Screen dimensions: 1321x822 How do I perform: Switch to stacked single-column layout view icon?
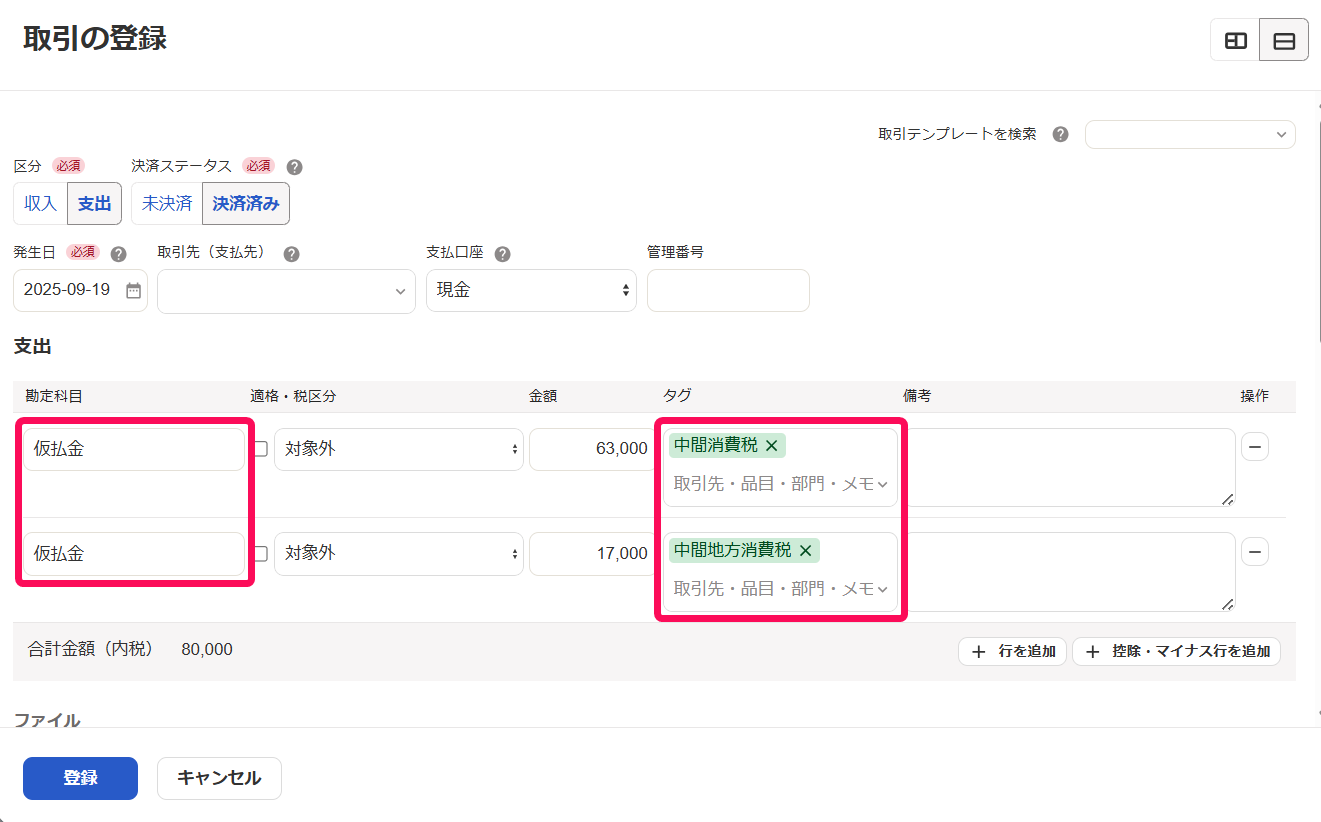click(x=1284, y=41)
